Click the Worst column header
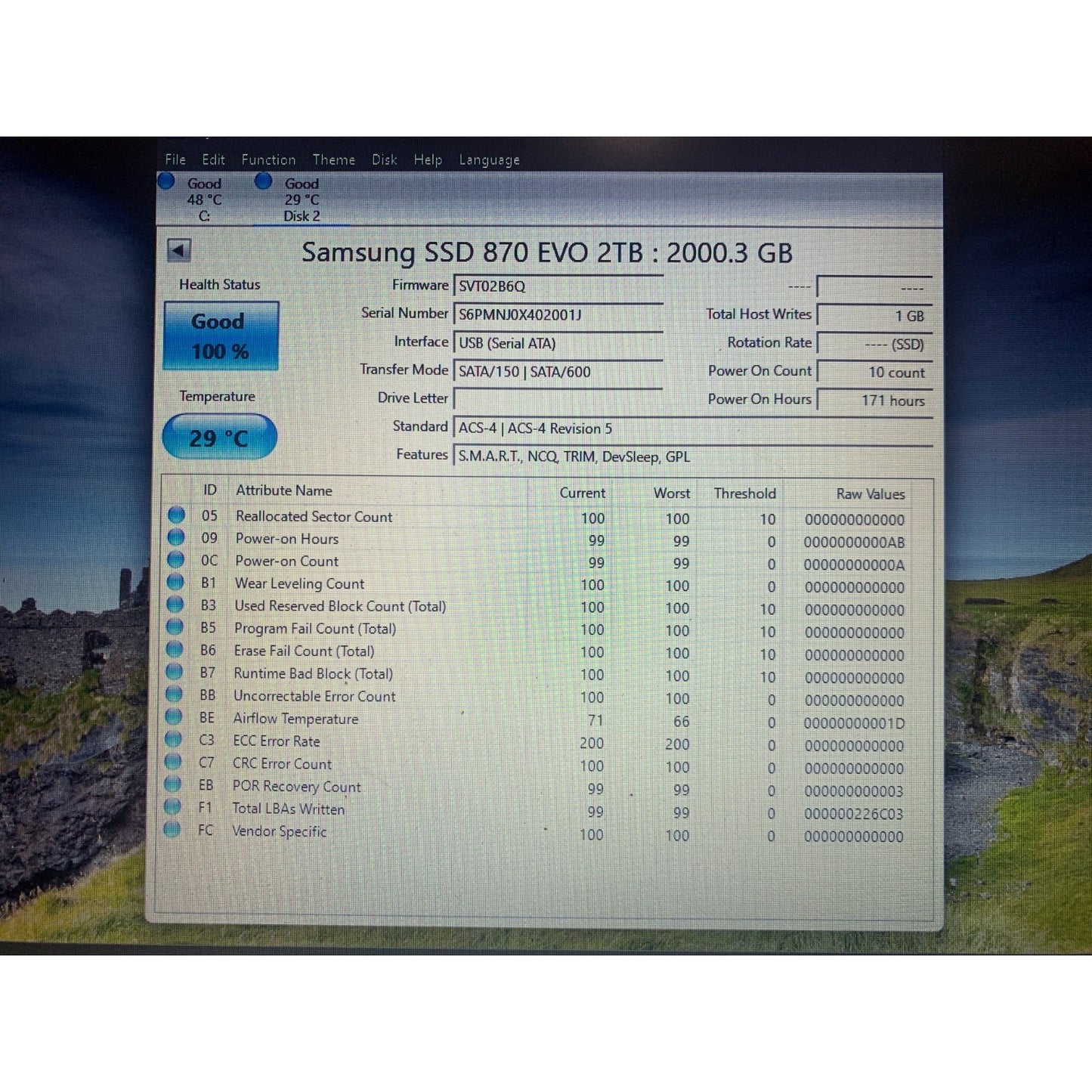The image size is (1092, 1092). point(672,493)
